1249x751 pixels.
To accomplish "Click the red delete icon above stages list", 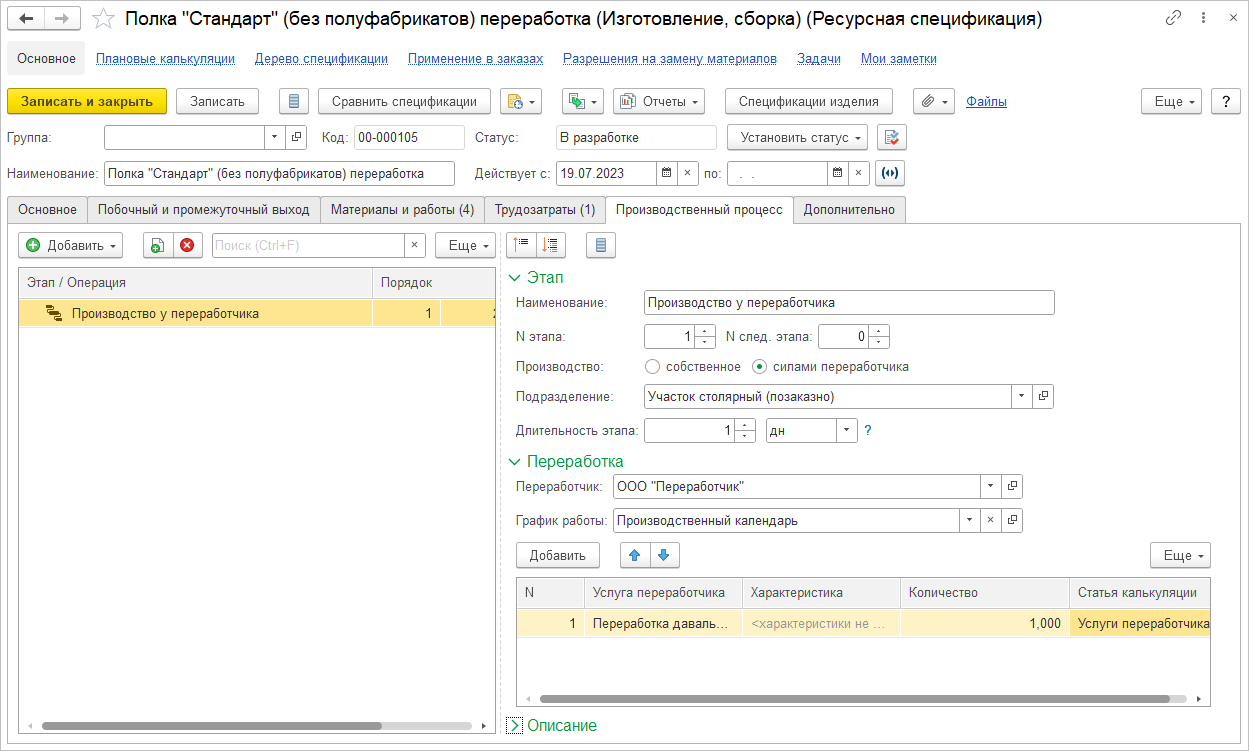I will [186, 245].
